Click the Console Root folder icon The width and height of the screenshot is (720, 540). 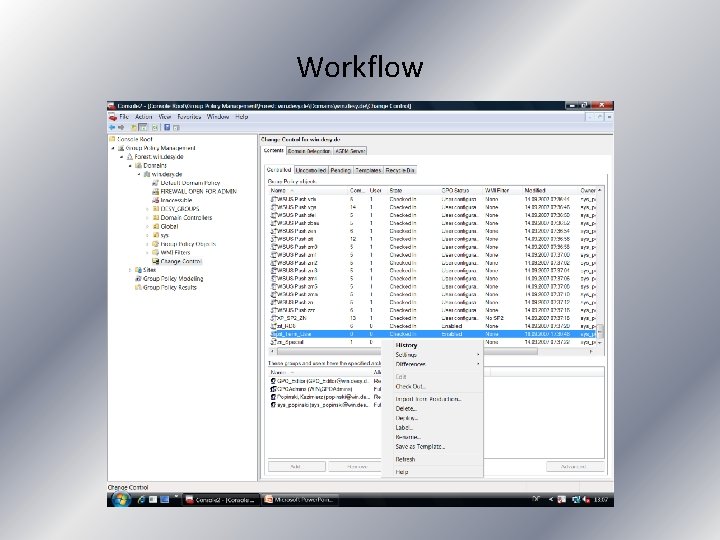pos(112,139)
